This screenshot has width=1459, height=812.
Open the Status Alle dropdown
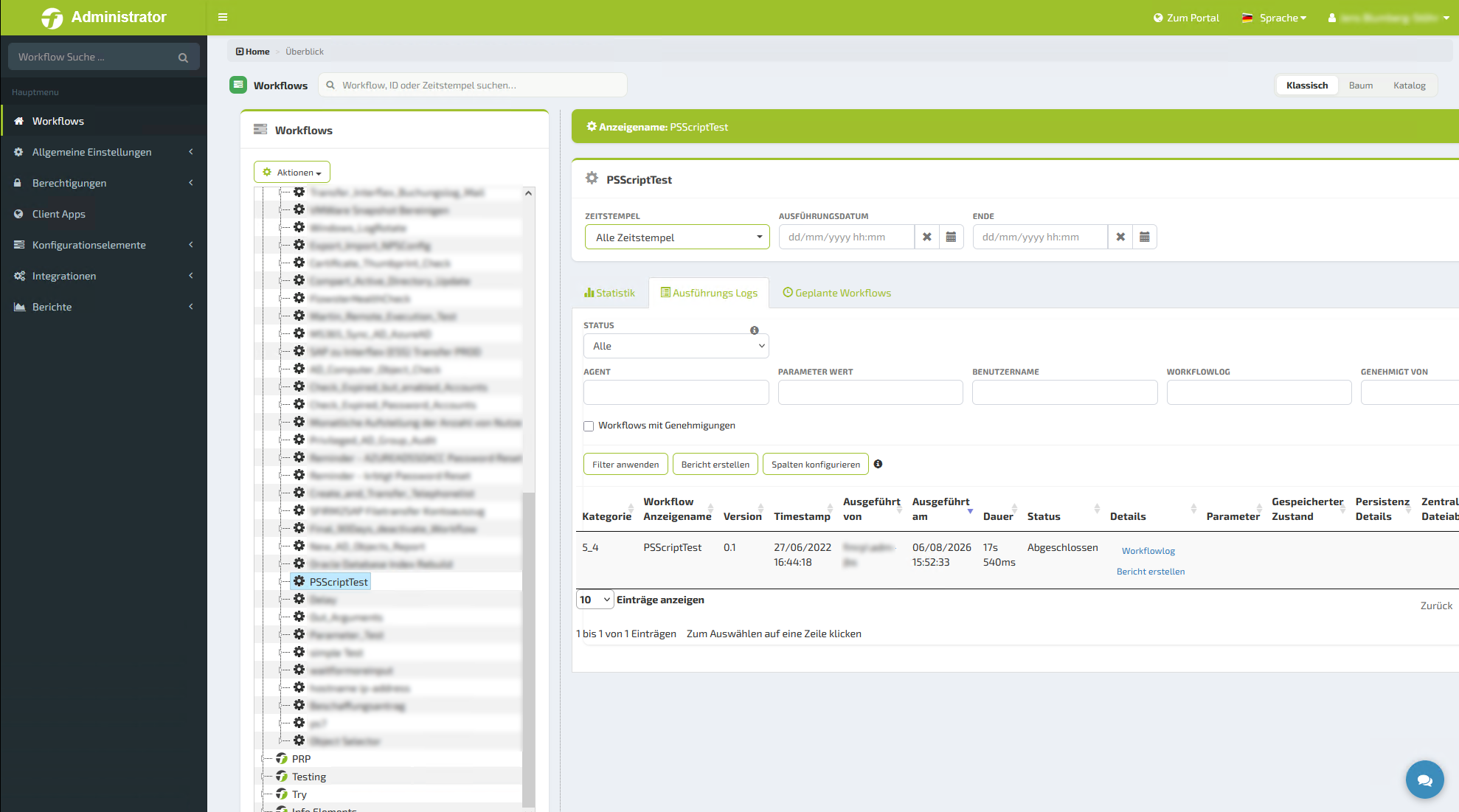(x=676, y=346)
